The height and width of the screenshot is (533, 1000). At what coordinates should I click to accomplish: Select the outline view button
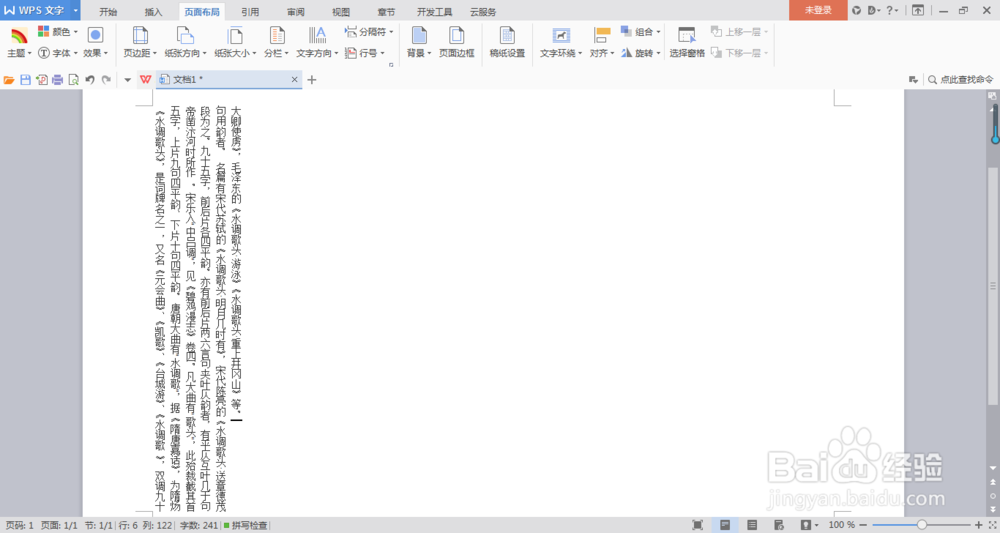[x=752, y=525]
